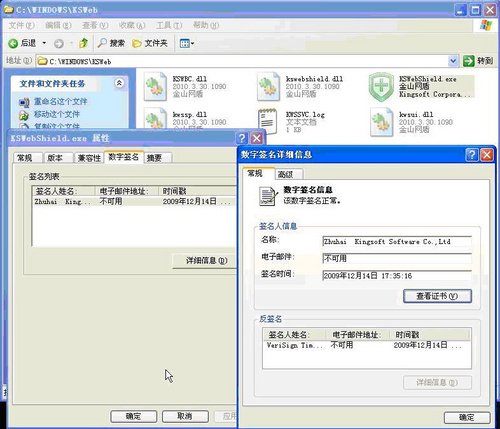Open the Favorites (收藏) menu
Image resolution: width=500 pixels, height=429 pixels.
[x=132, y=25]
